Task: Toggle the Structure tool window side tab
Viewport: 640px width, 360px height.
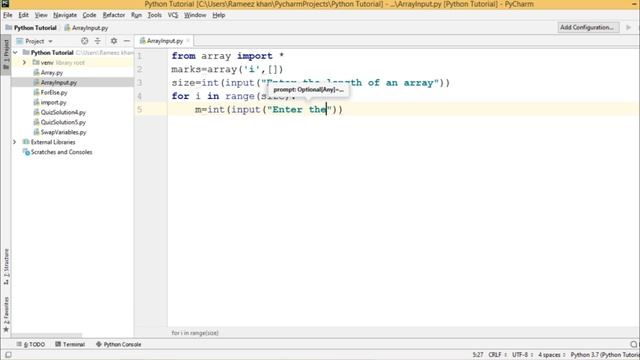Action: (x=6, y=266)
